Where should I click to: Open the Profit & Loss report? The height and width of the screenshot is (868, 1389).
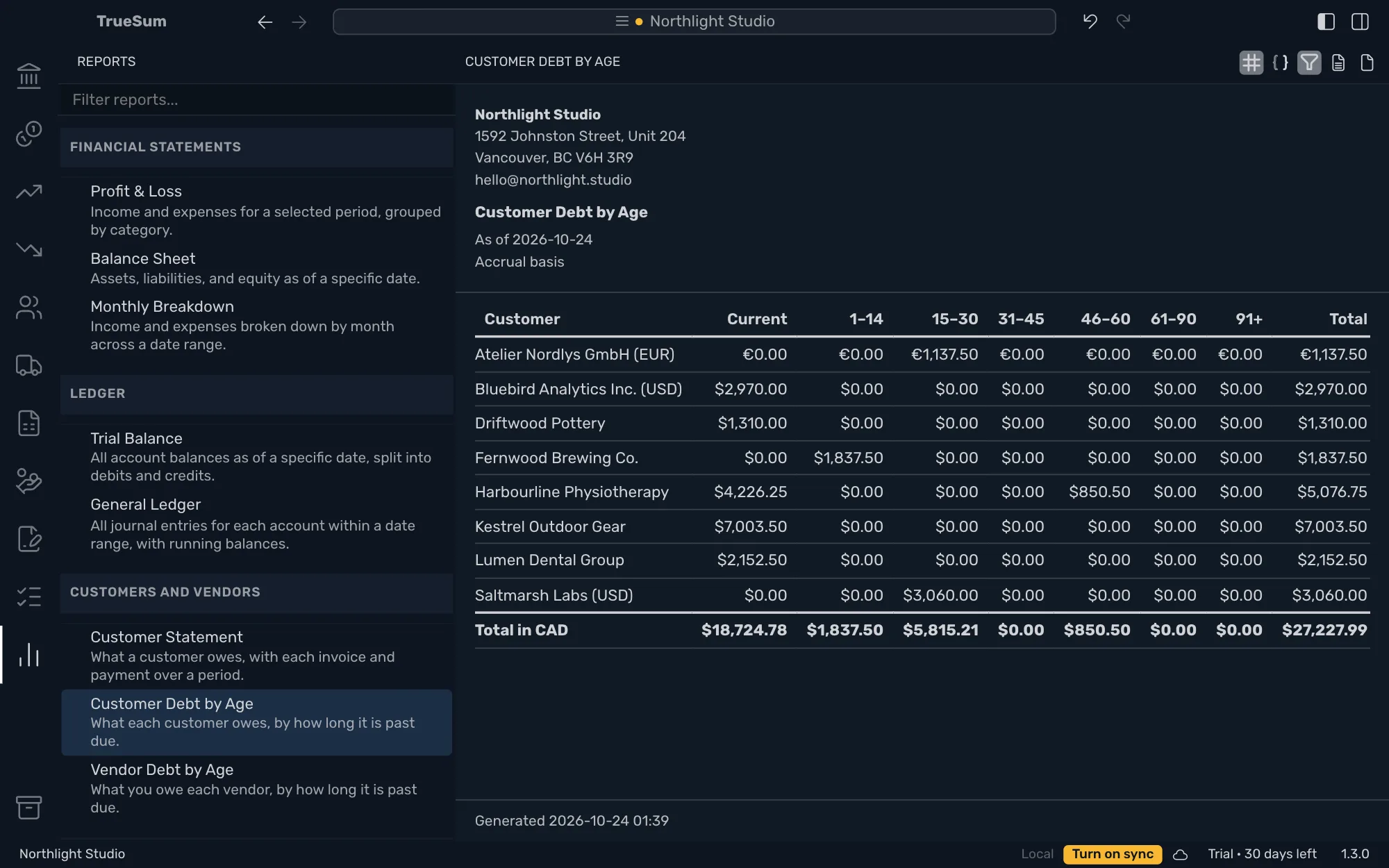[256, 210]
